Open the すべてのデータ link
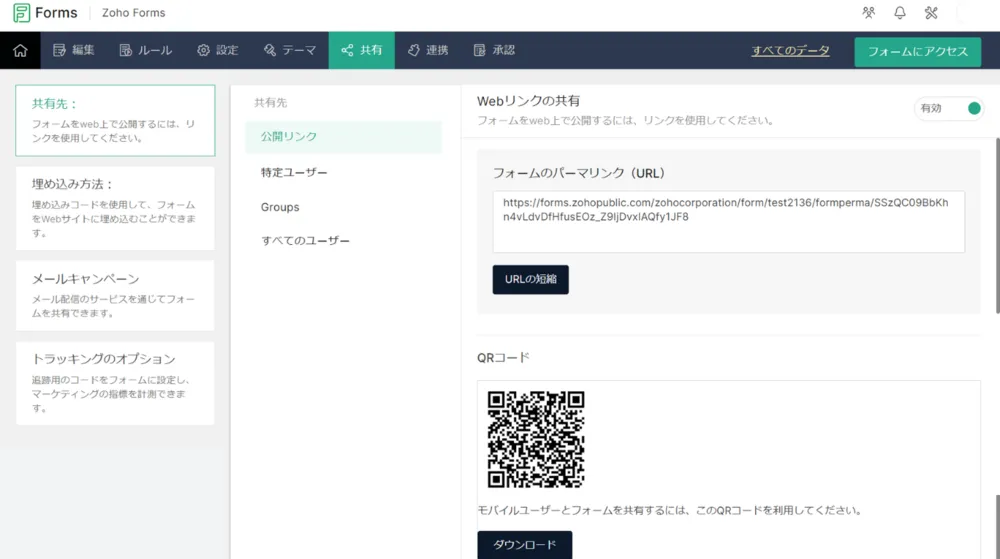The width and height of the screenshot is (1000, 559). click(790, 51)
